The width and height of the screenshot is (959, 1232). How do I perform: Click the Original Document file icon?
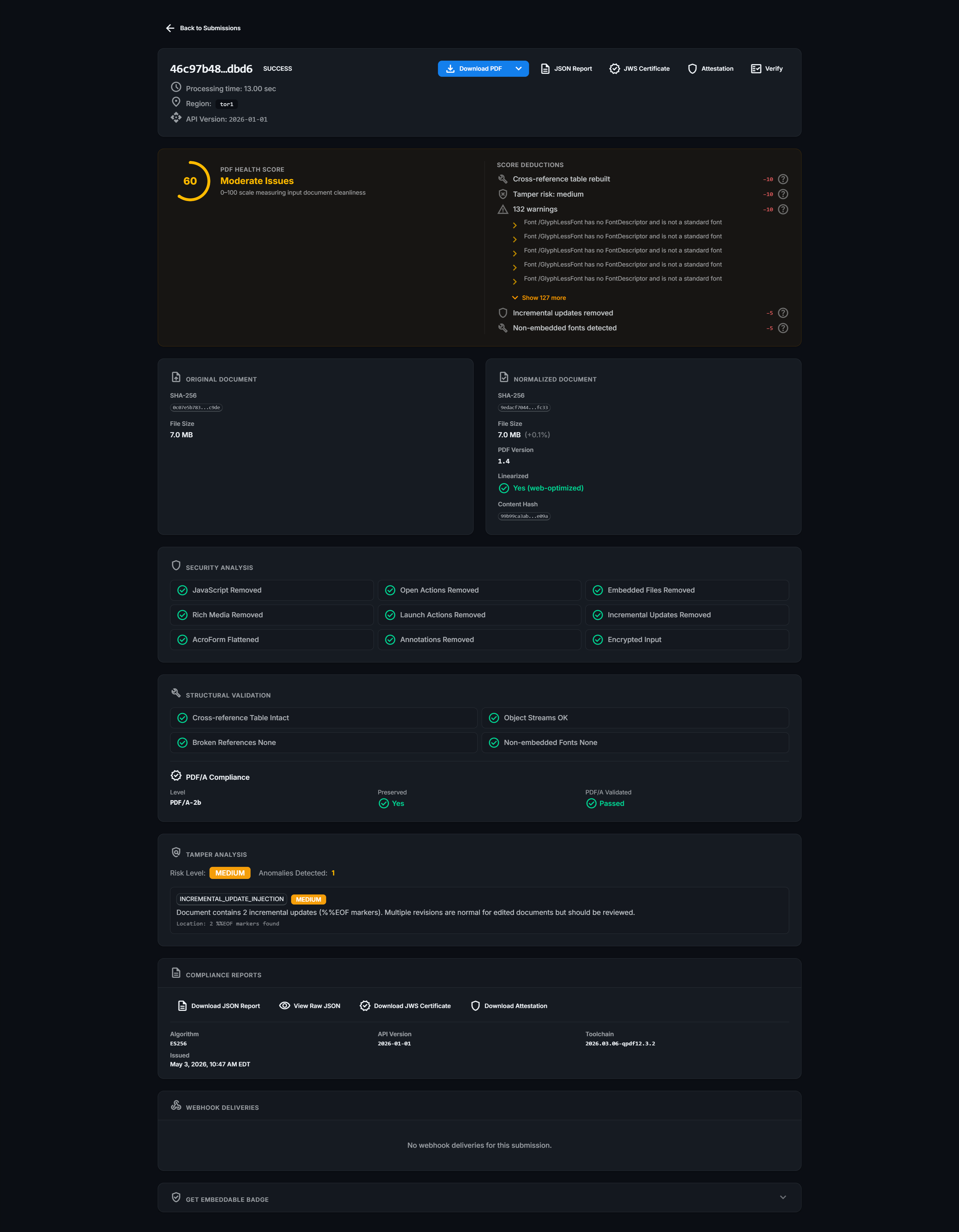pos(176,378)
